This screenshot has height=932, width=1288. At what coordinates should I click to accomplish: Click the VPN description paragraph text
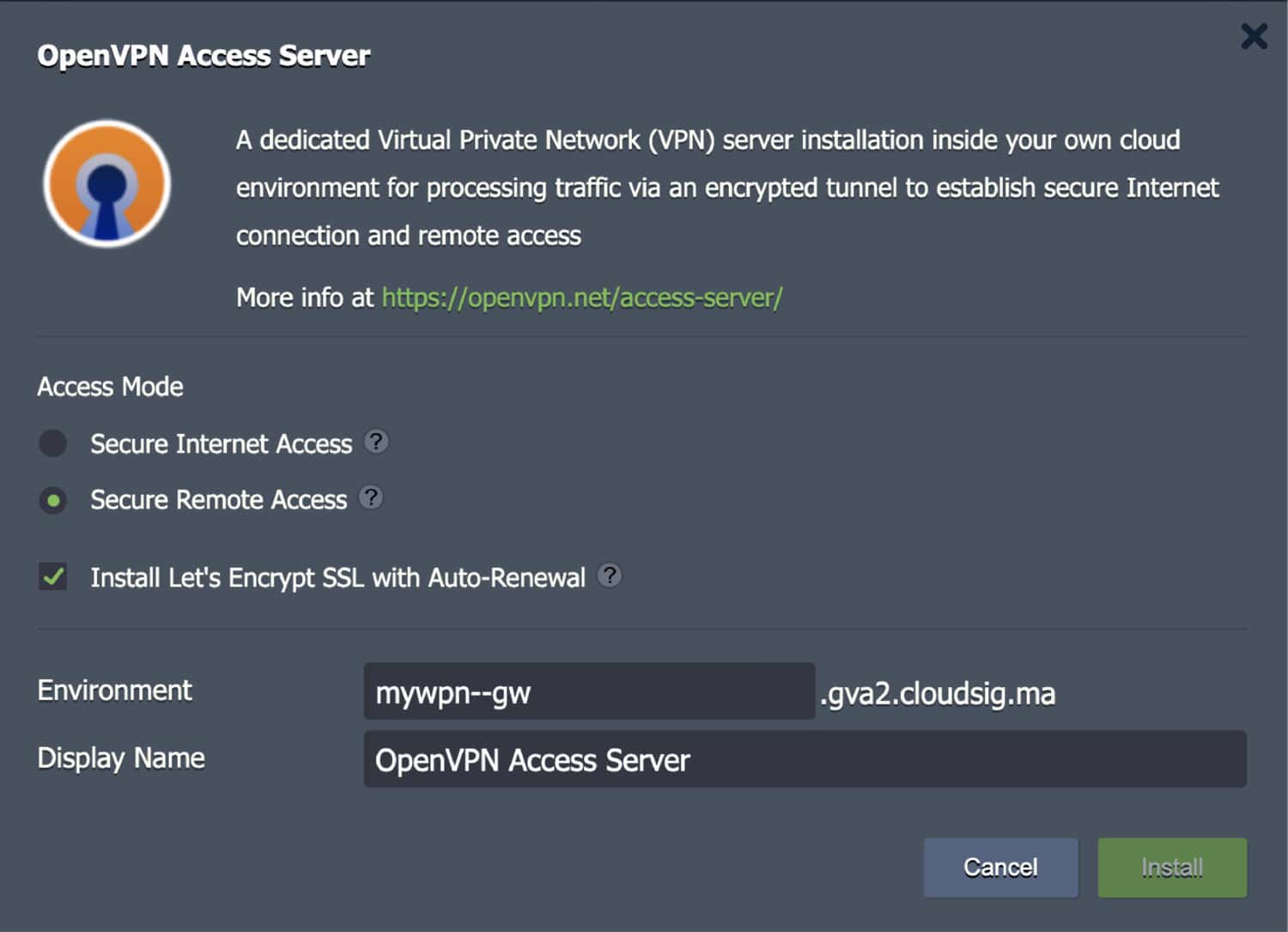[726, 187]
